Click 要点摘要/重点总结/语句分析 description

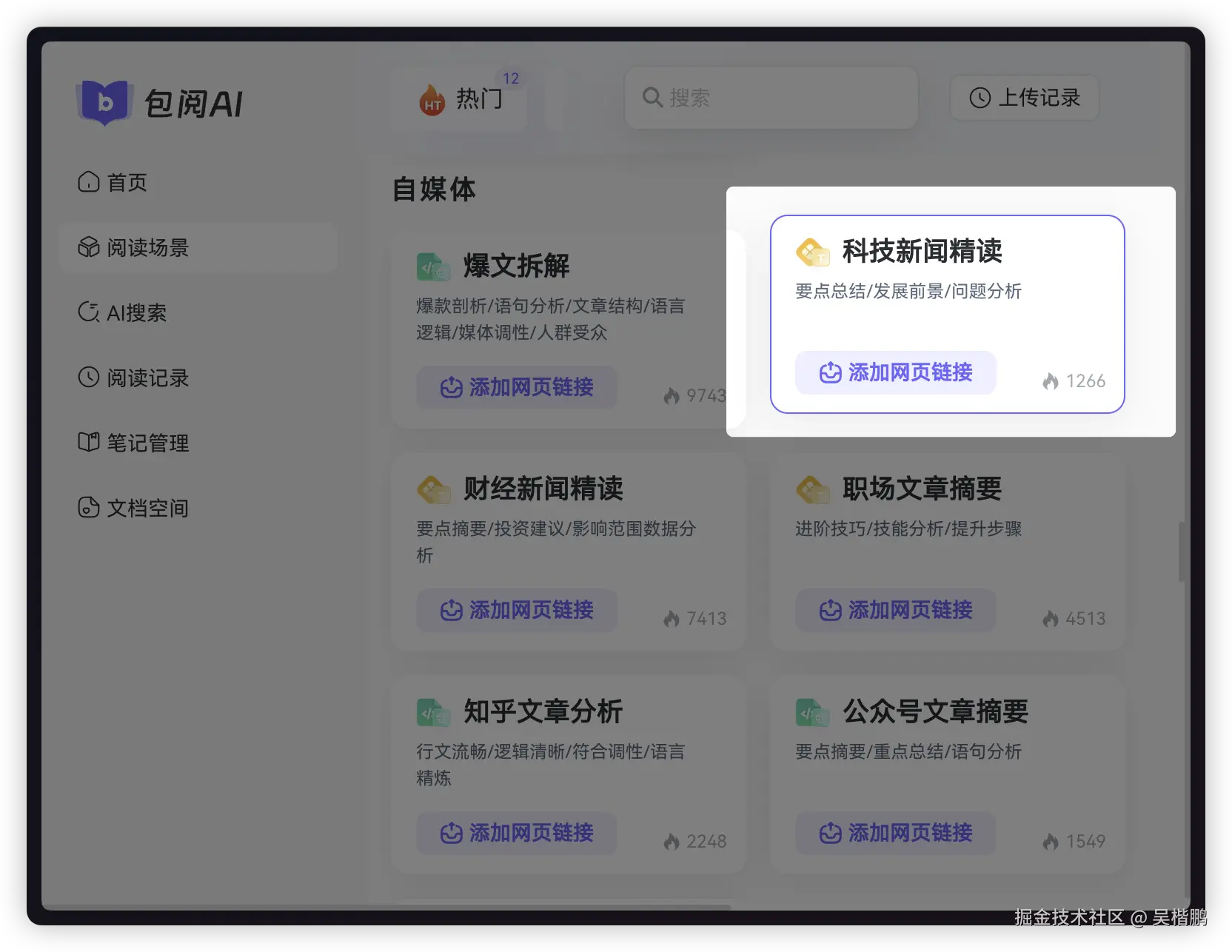coord(908,751)
